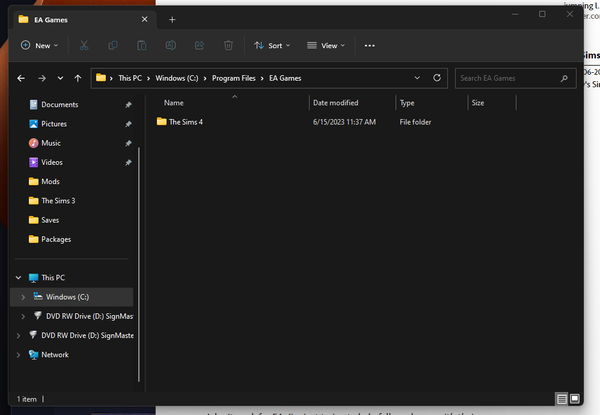
Task: Unpin Documents with its pin icon
Action: click(128, 105)
